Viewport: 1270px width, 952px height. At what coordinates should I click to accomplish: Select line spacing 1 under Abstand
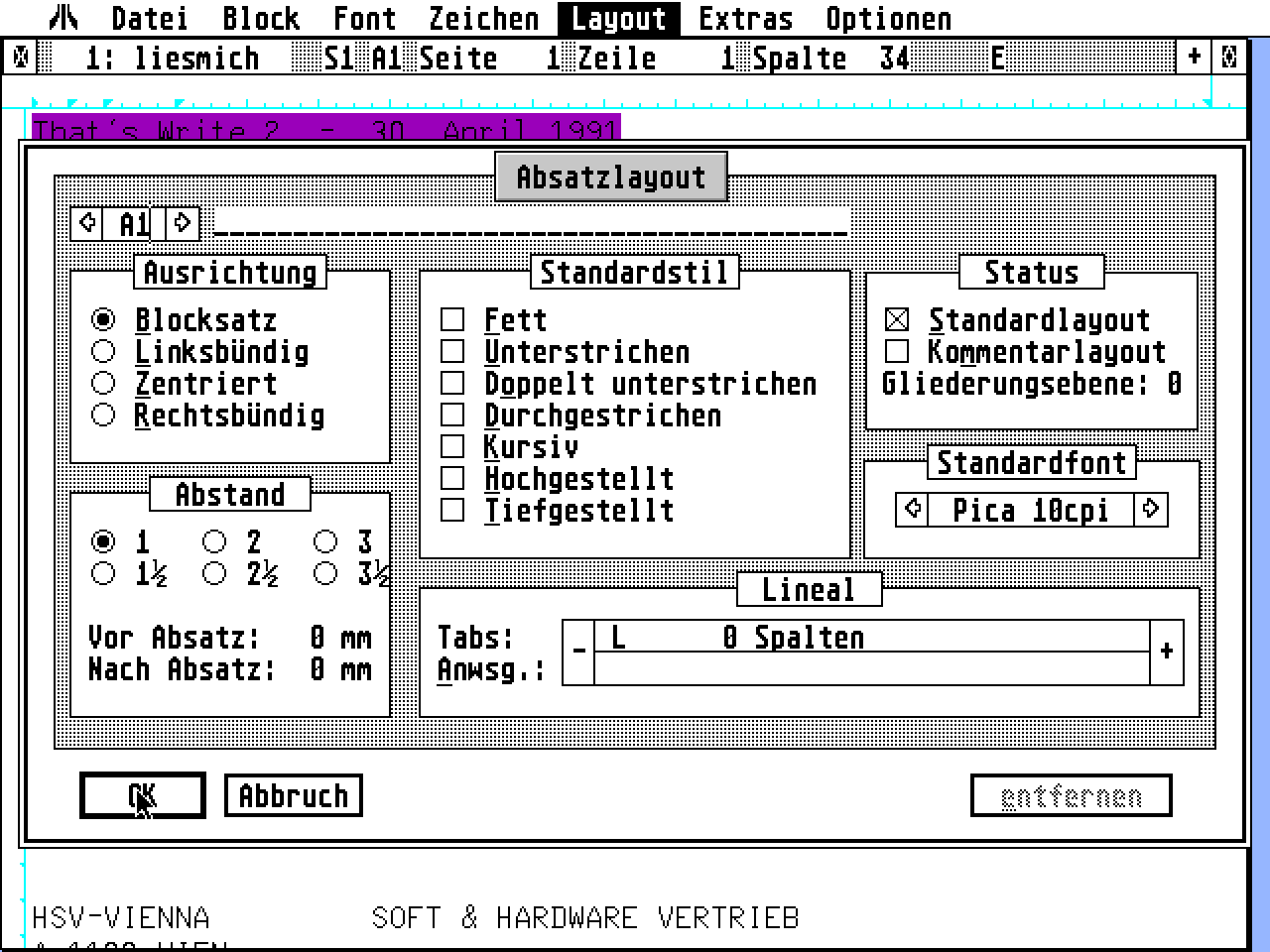(103, 542)
